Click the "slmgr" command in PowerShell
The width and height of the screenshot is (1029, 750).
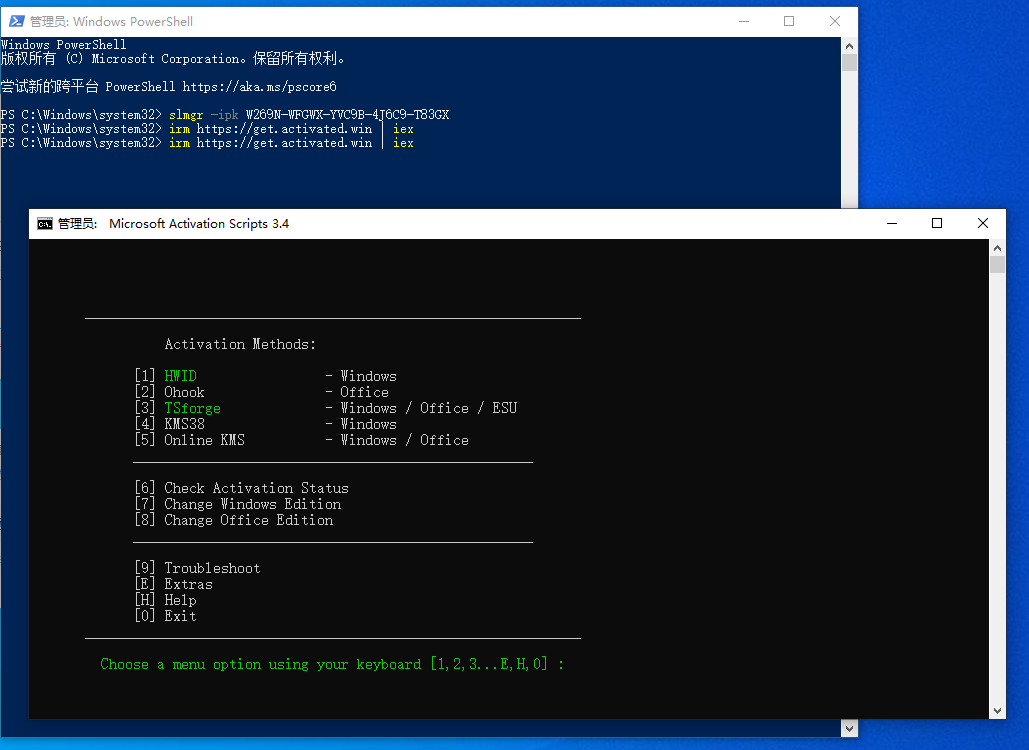click(186, 115)
